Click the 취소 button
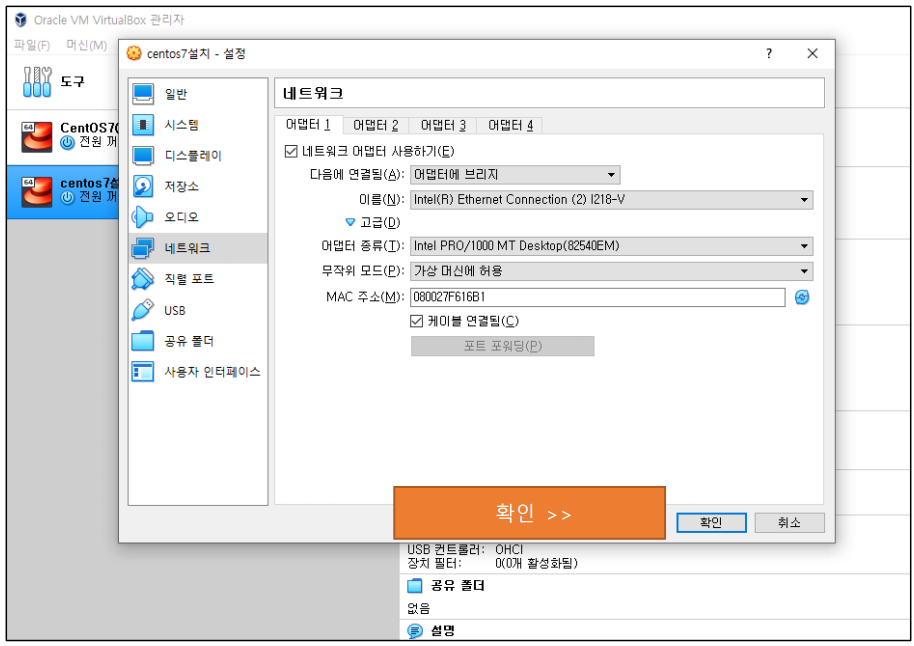The width and height of the screenshot is (914, 646). point(789,522)
